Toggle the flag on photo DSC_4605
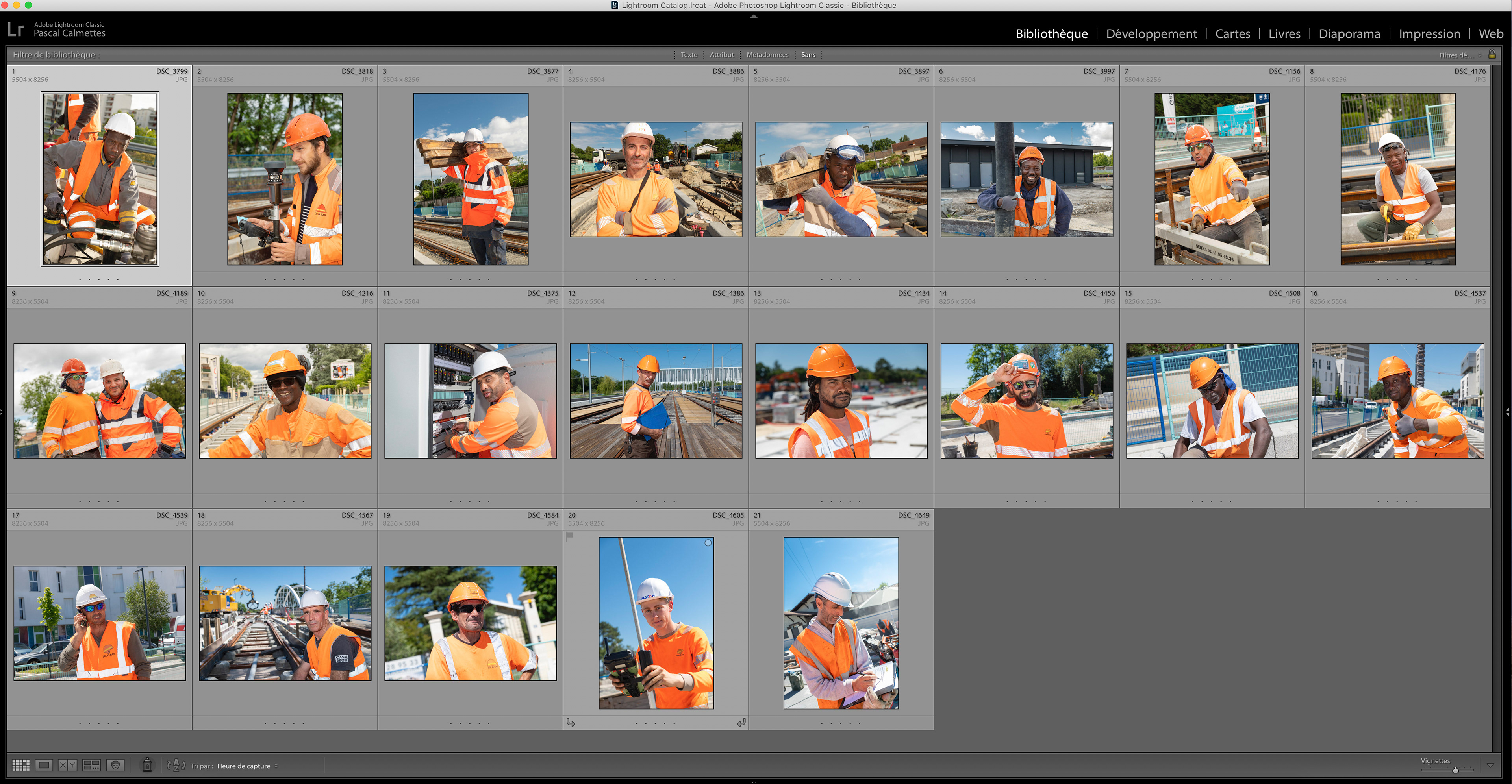The image size is (1512, 784). click(x=569, y=536)
